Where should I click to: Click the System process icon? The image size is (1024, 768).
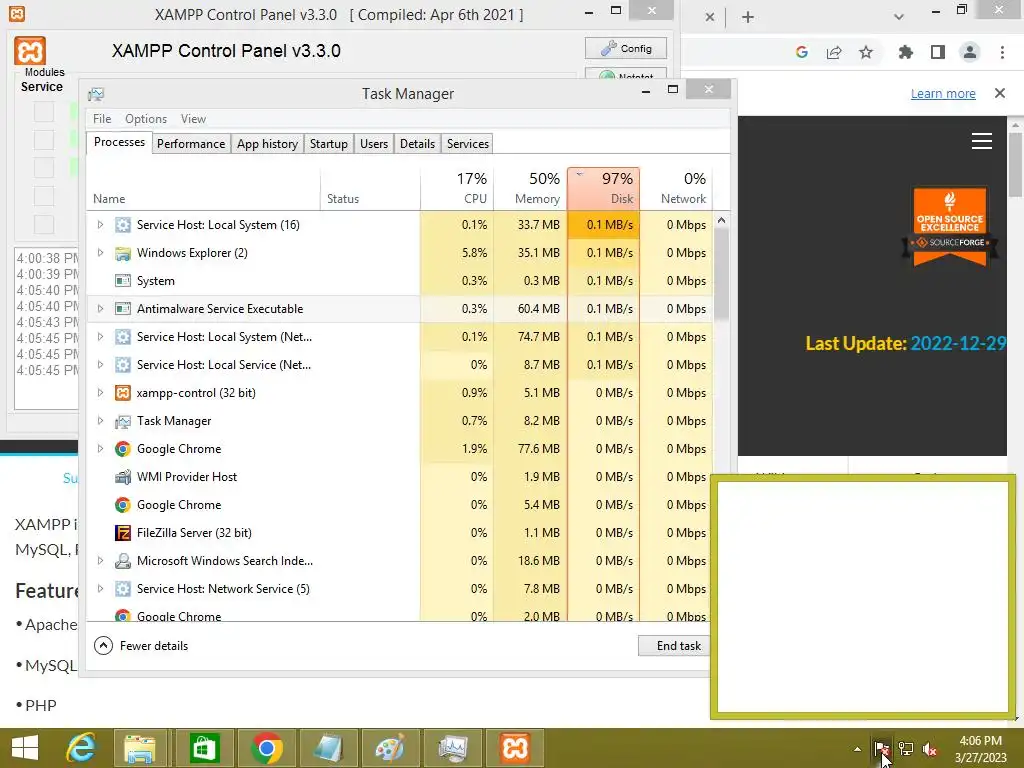123,281
